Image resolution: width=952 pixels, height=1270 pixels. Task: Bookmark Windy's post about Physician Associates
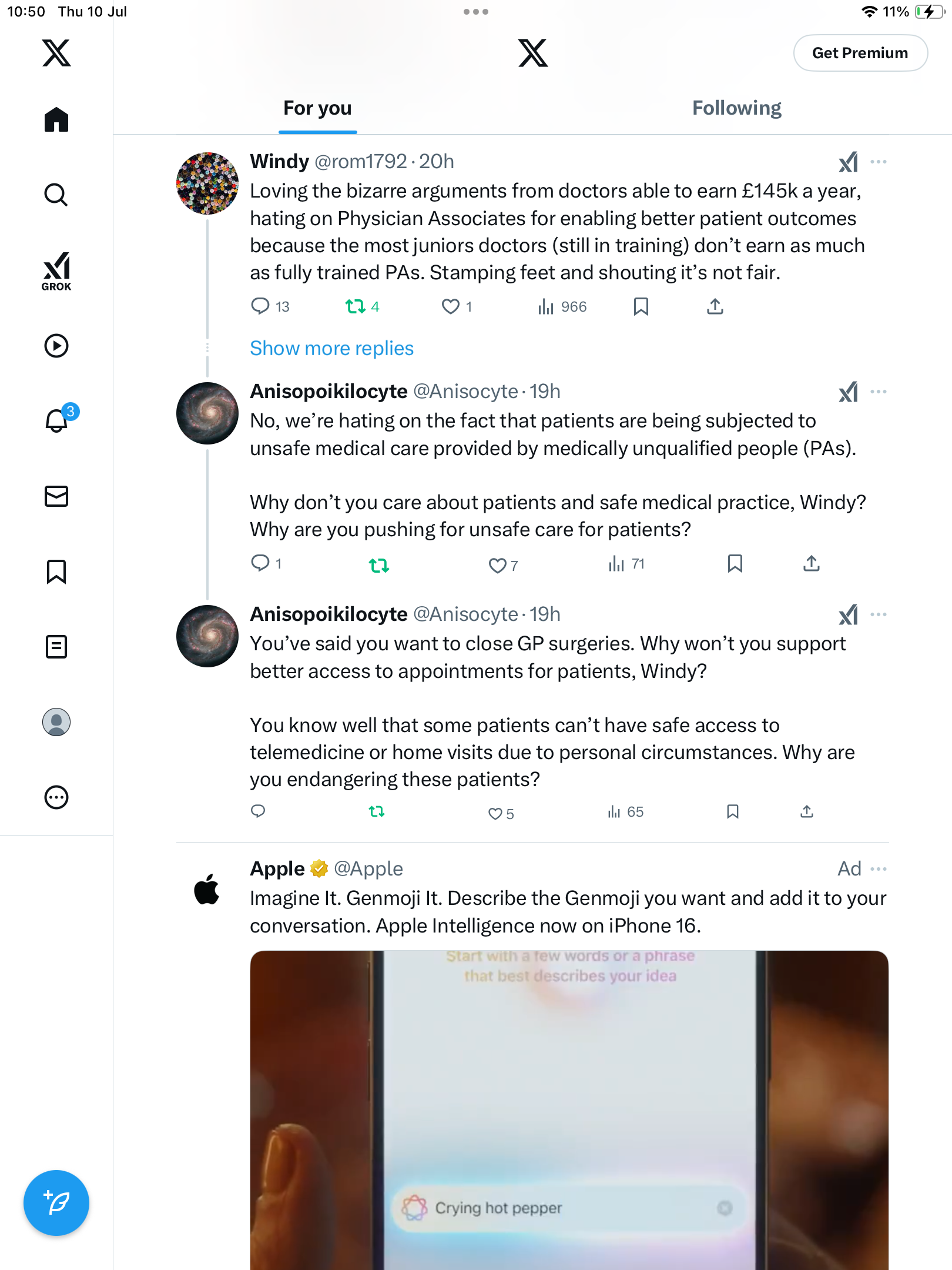(x=641, y=306)
